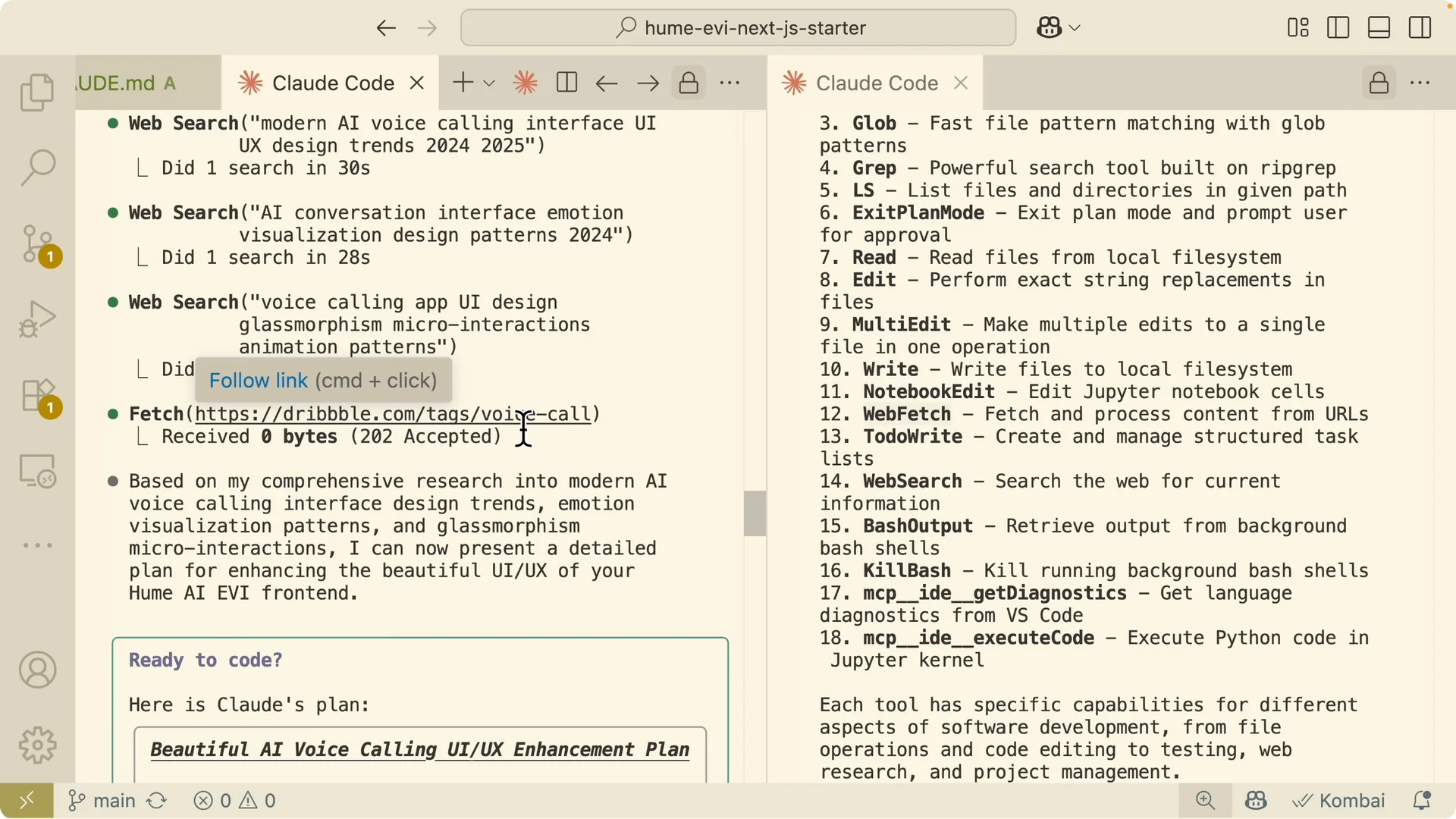Navigate to next editor location arrow
The height and width of the screenshot is (819, 1456).
coord(648,83)
